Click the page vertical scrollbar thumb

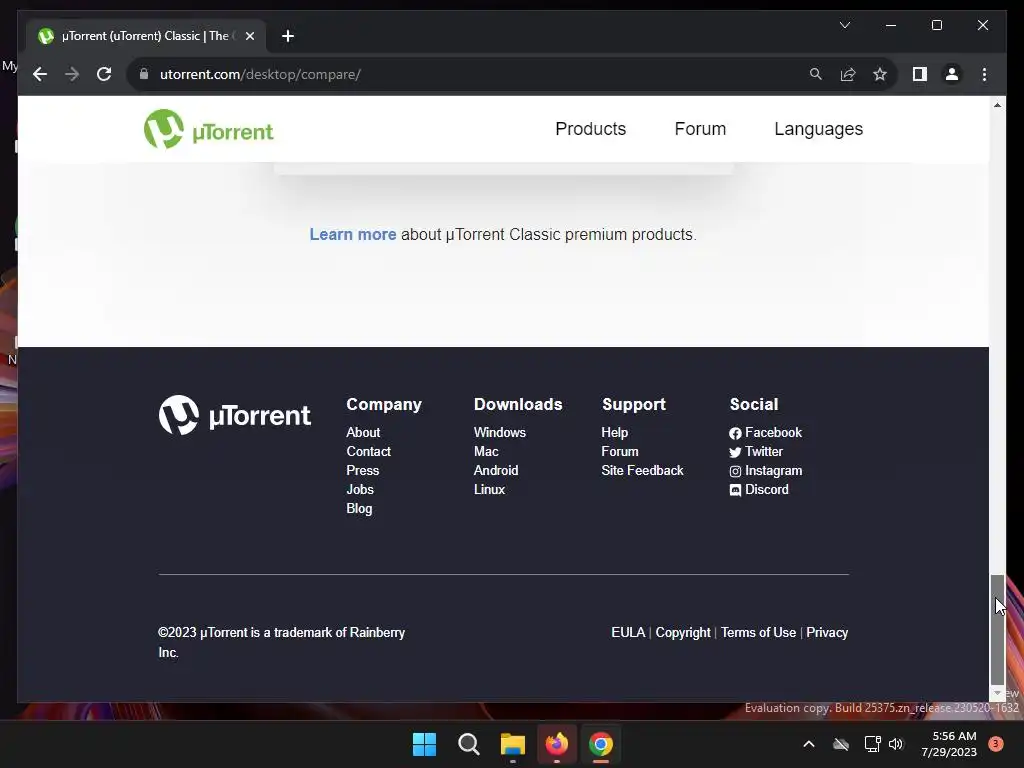(x=997, y=628)
